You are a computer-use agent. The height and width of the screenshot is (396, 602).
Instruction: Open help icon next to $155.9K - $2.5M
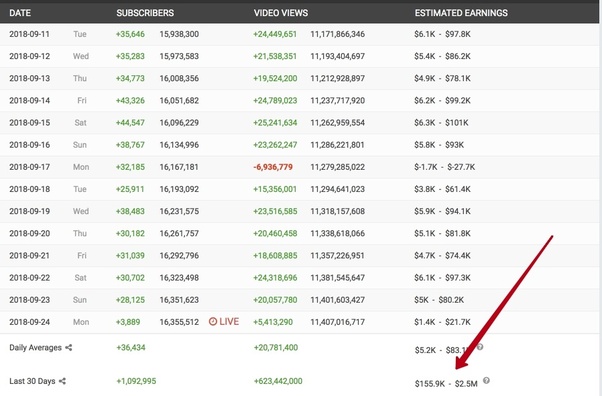(x=486, y=380)
